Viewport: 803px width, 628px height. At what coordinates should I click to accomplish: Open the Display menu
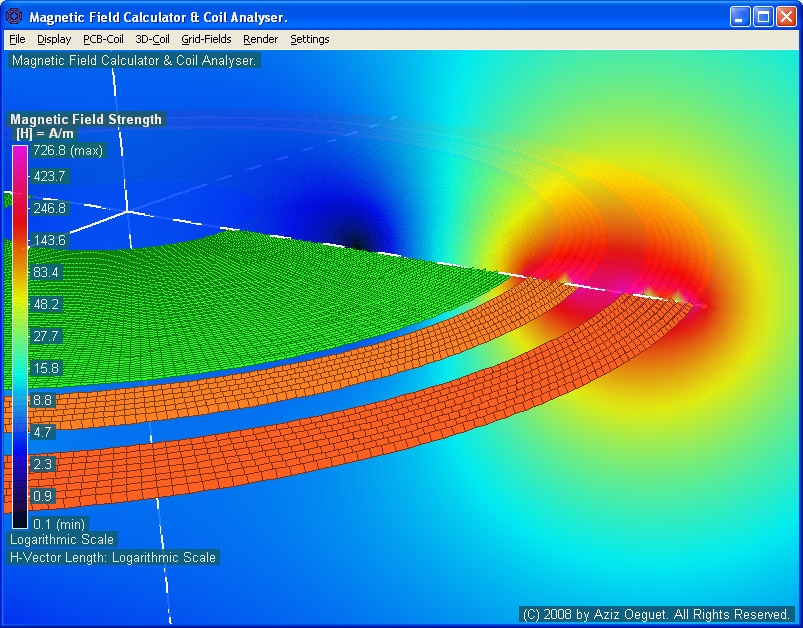54,39
